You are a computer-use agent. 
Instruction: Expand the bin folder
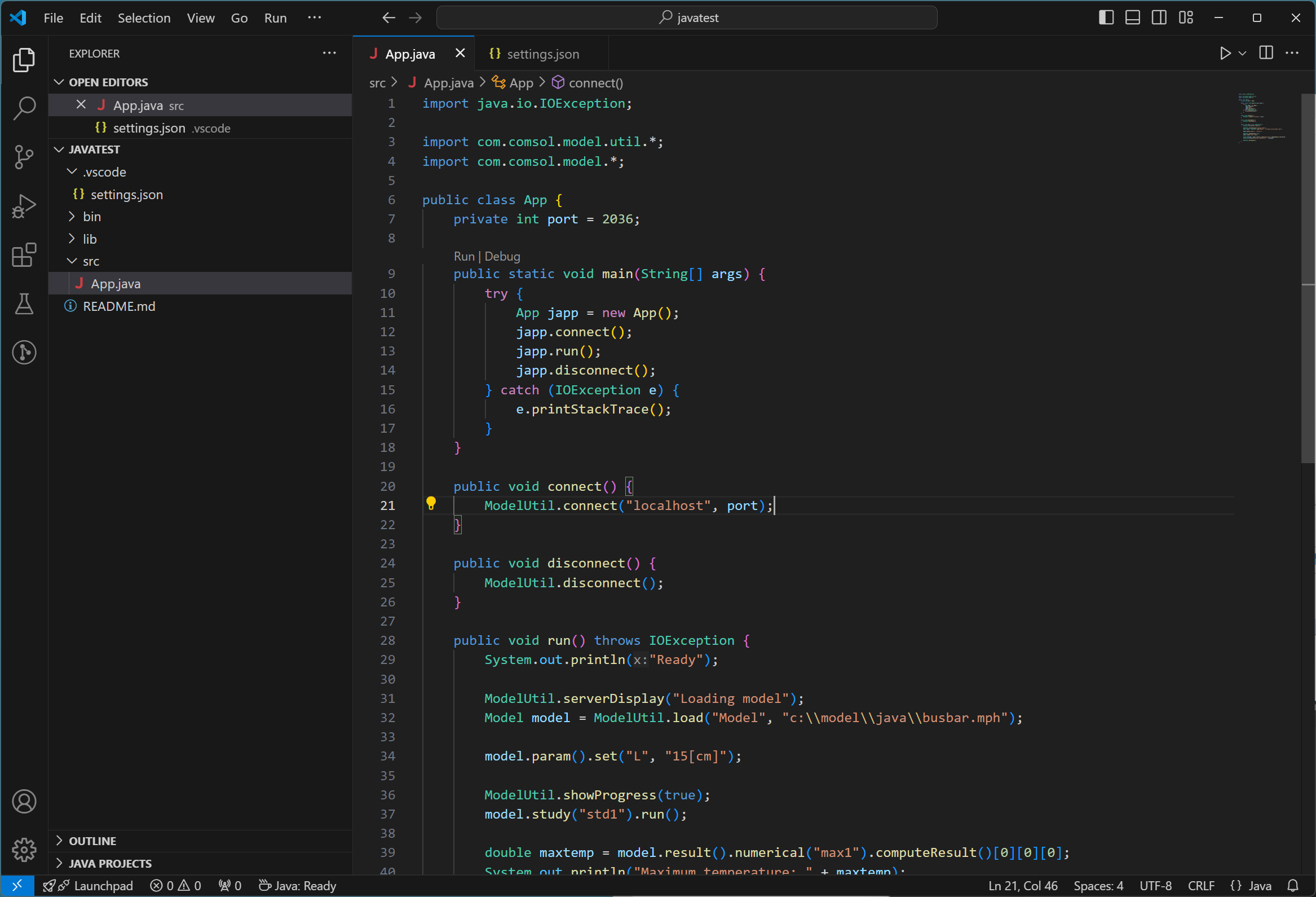(91, 217)
